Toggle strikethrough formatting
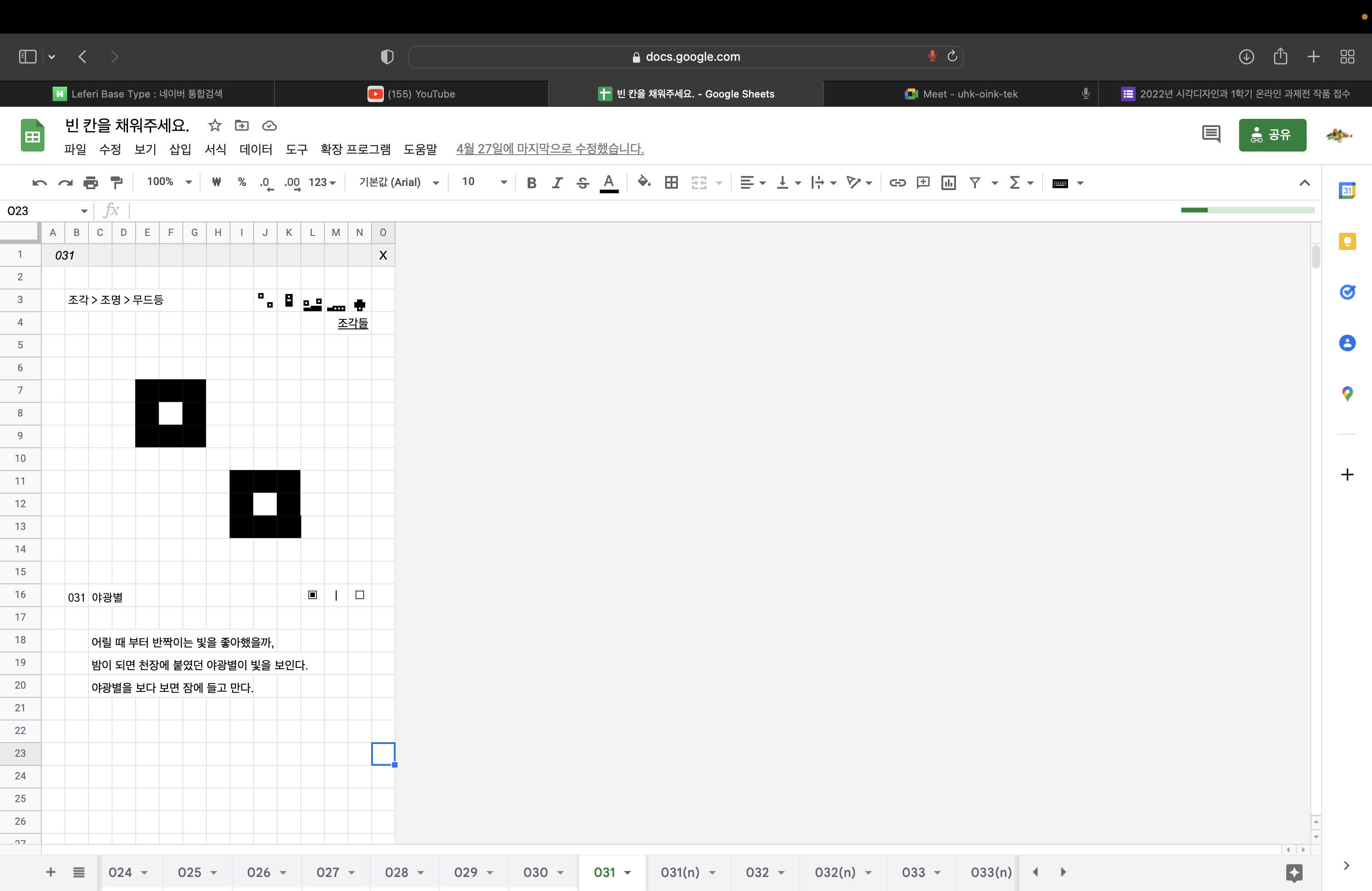This screenshot has width=1372, height=891. 583,183
